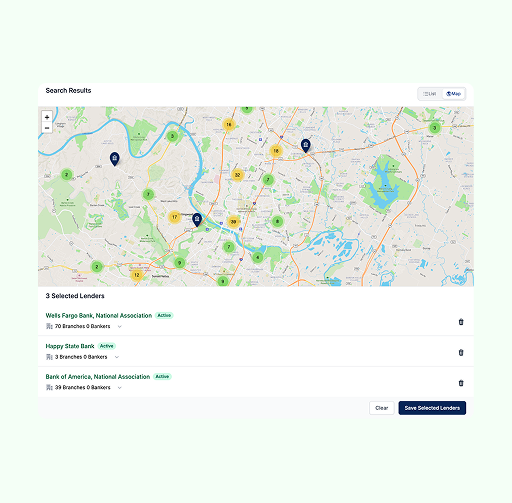Click the "3 Selected Lenders" heading
The image size is (512, 503).
[75, 296]
